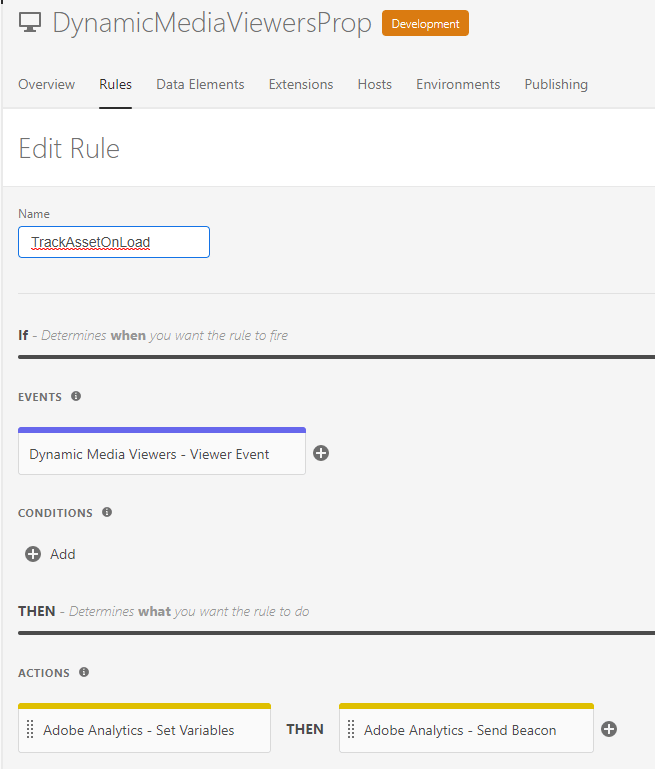Click the monitor icon beside property name

coord(30,23)
